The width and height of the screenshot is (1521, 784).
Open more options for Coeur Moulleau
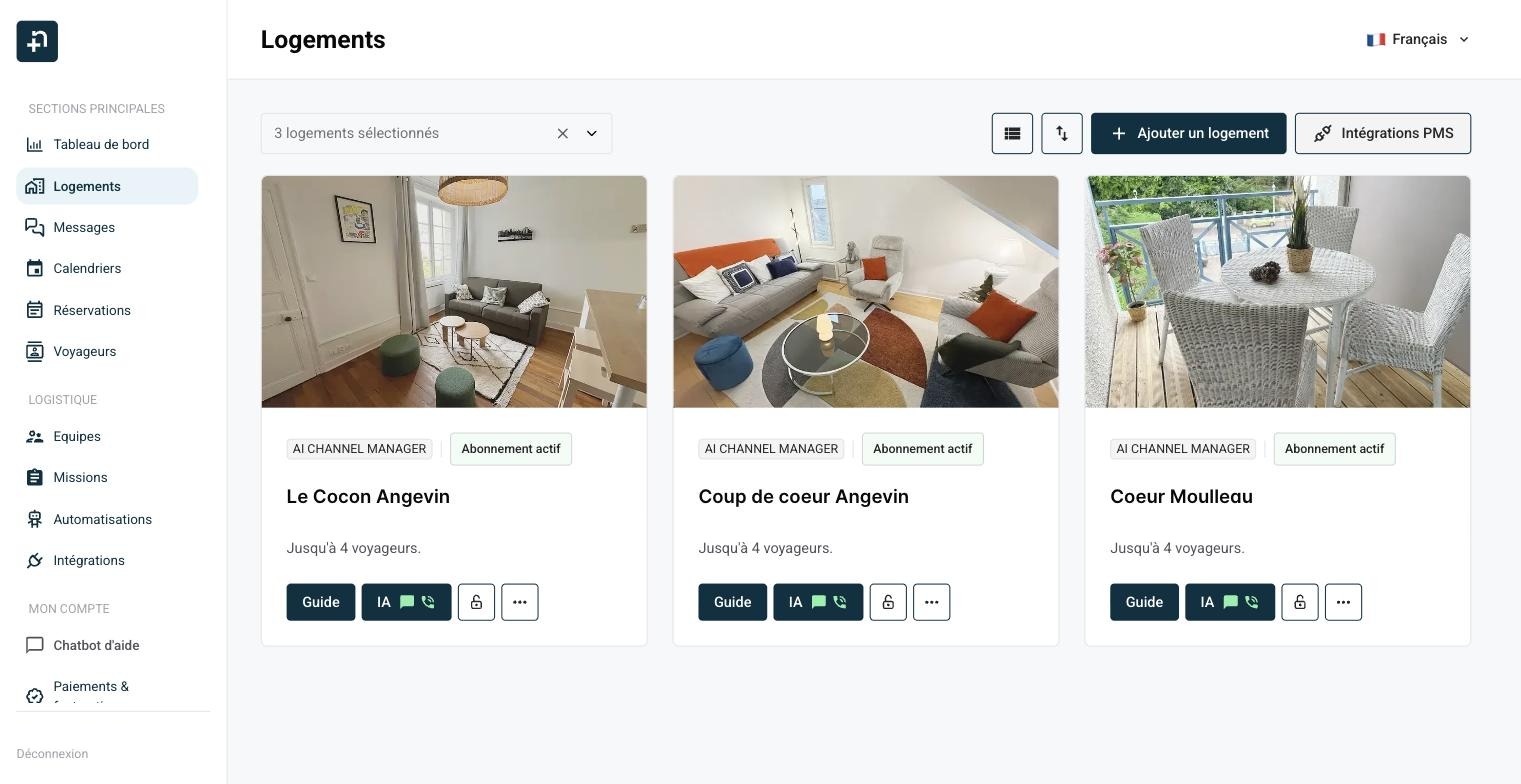1343,602
